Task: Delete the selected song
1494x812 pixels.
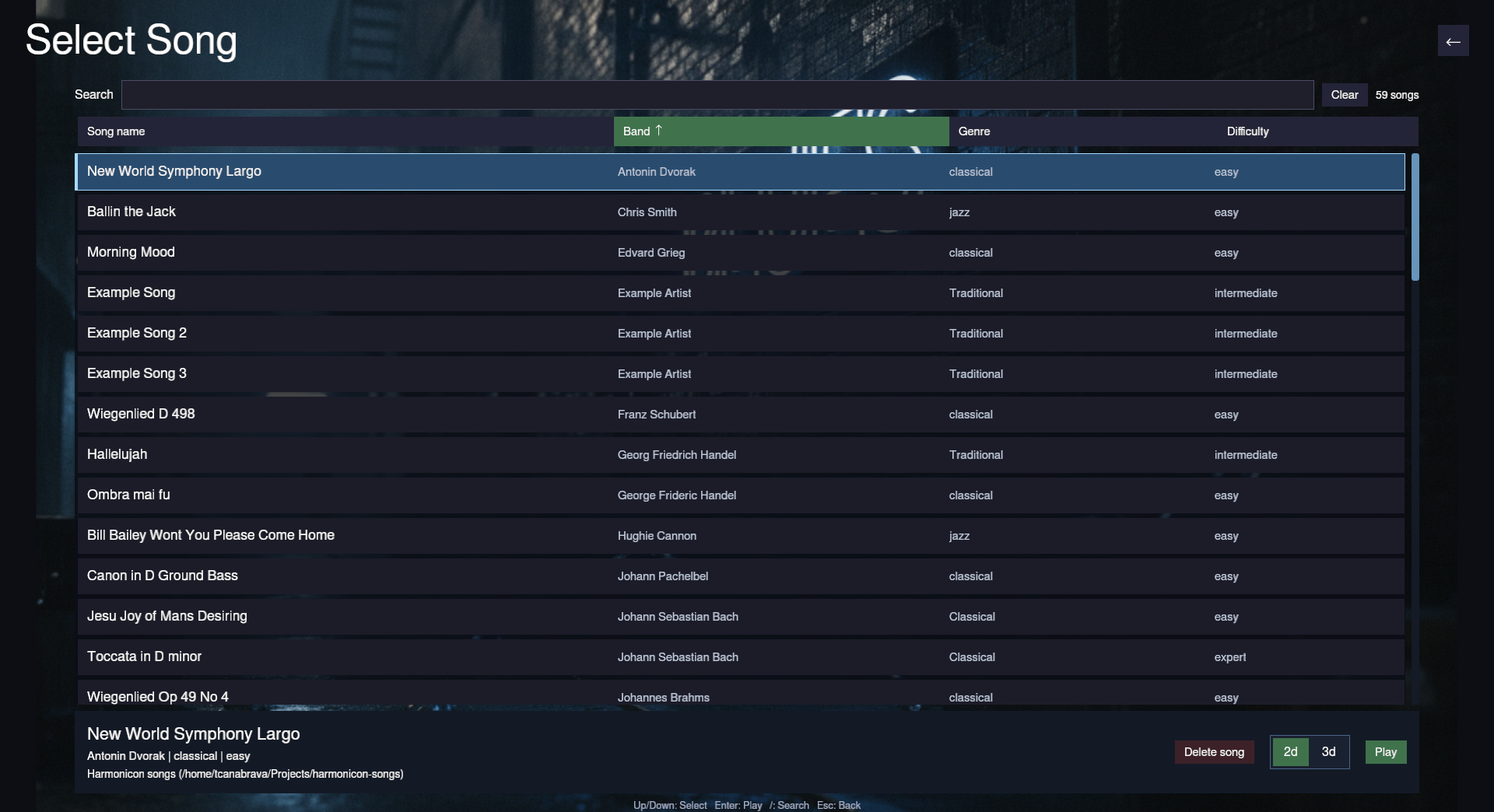Action: [1214, 752]
